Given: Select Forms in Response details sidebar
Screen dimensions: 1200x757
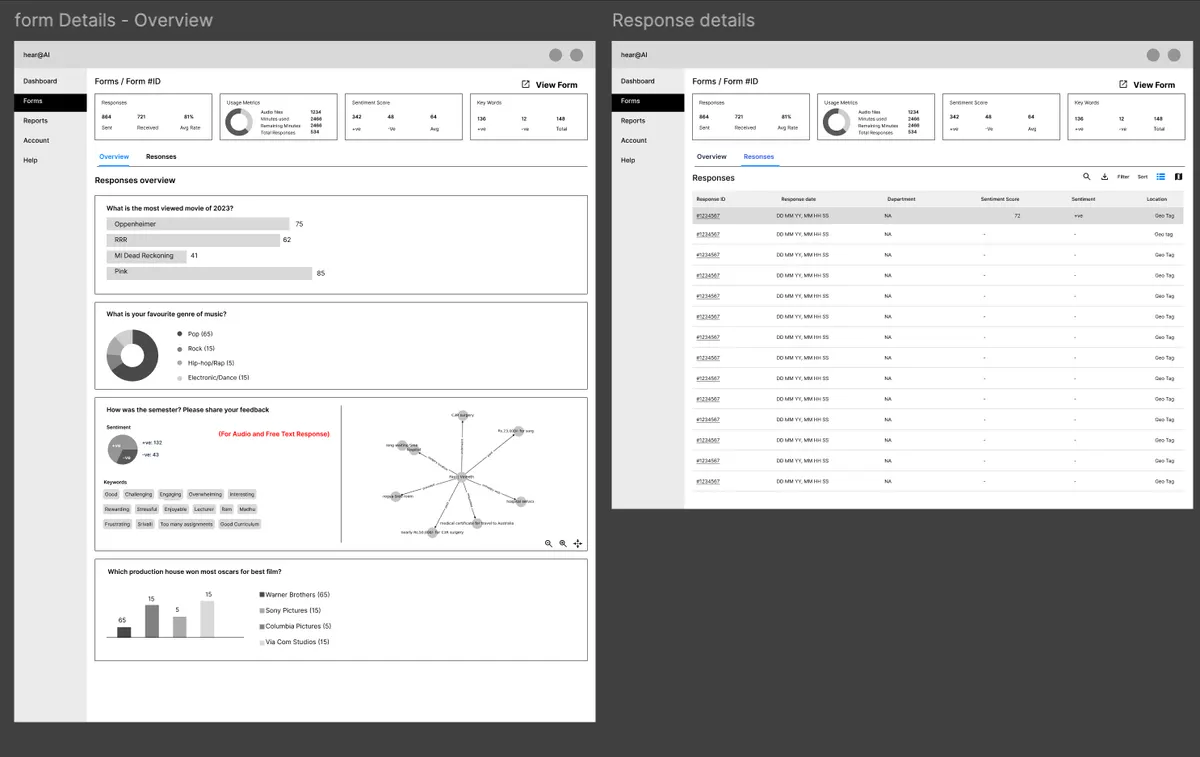Looking at the screenshot, I should [x=648, y=101].
